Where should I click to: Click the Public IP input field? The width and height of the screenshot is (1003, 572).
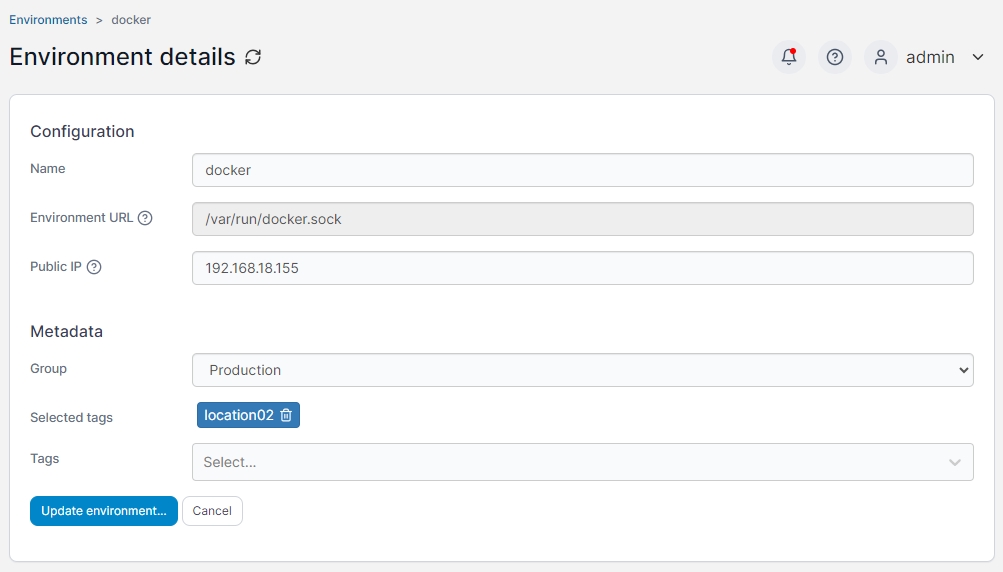tap(582, 268)
